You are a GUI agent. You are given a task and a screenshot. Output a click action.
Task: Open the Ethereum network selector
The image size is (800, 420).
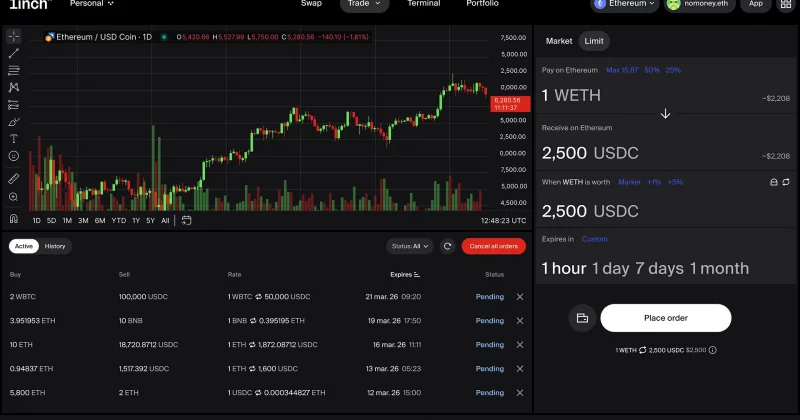(624, 4)
